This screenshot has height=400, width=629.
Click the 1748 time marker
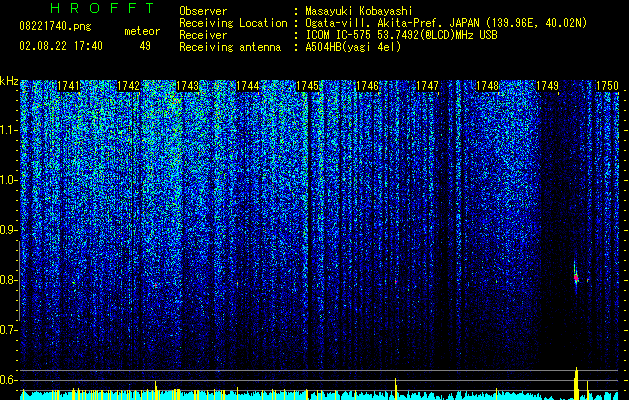click(x=487, y=86)
